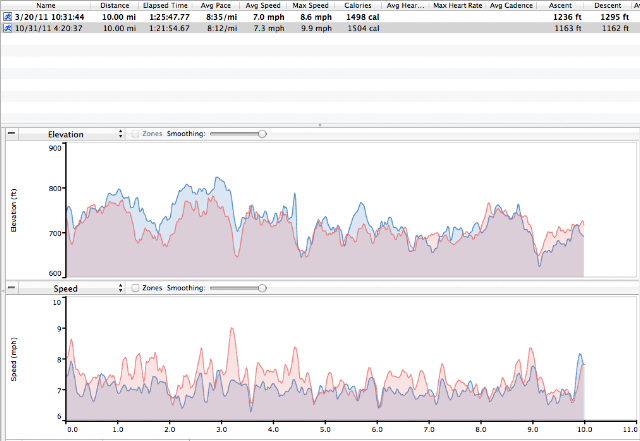The width and height of the screenshot is (640, 441).
Task: Click the 1498 cal value
Action: tap(363, 17)
